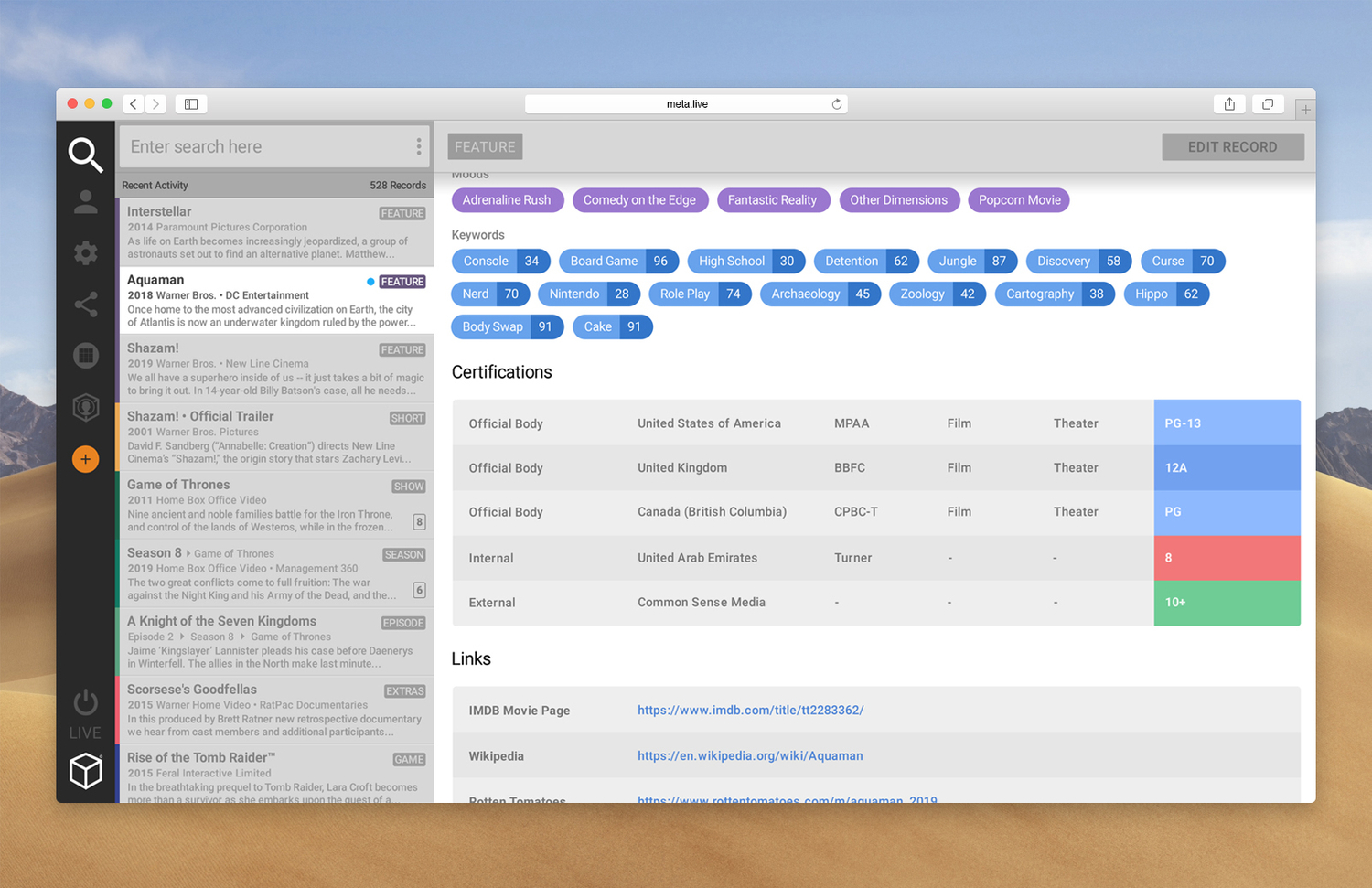Click the Console 34 keyword
The width and height of the screenshot is (1372, 888).
[x=500, y=261]
